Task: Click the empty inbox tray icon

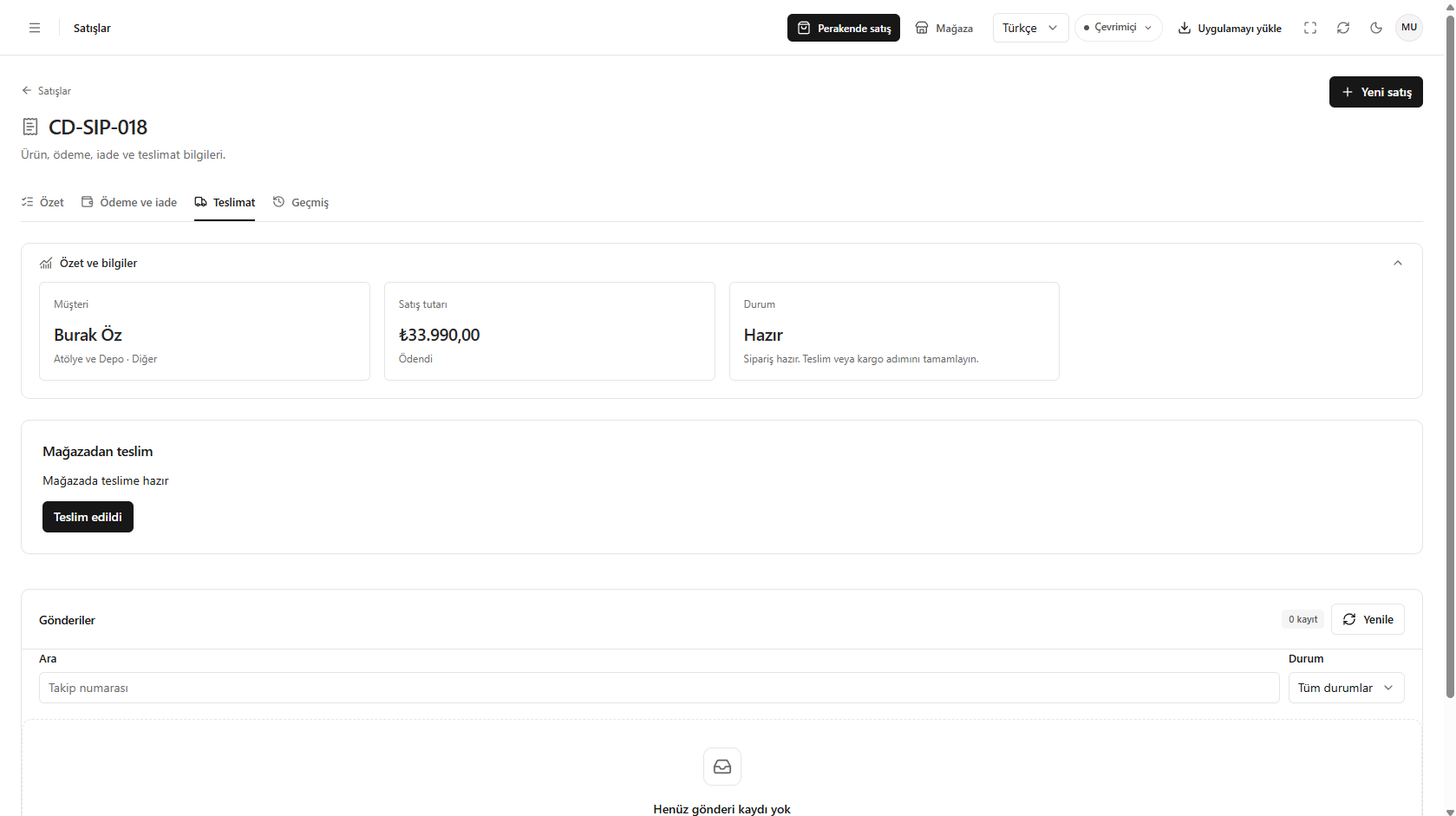Action: coord(722,767)
